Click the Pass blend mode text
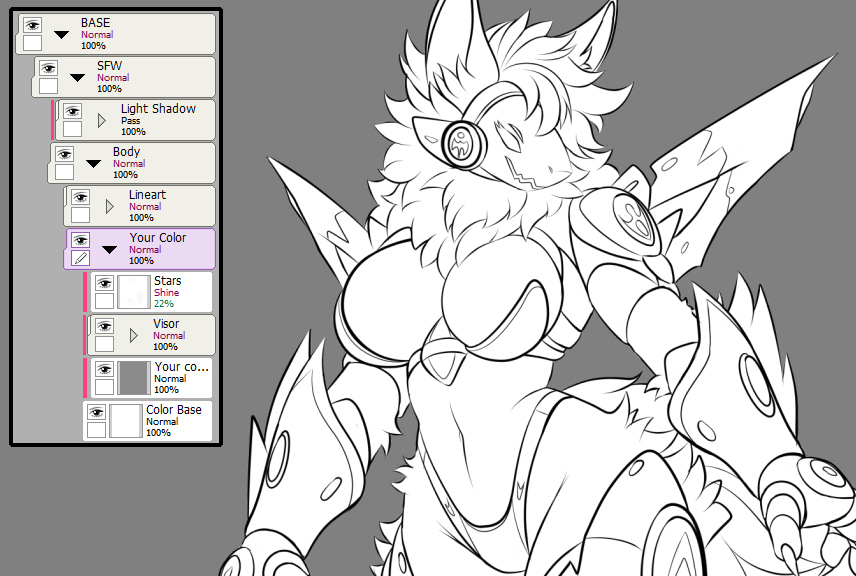The width and height of the screenshot is (856, 576). (x=130, y=121)
